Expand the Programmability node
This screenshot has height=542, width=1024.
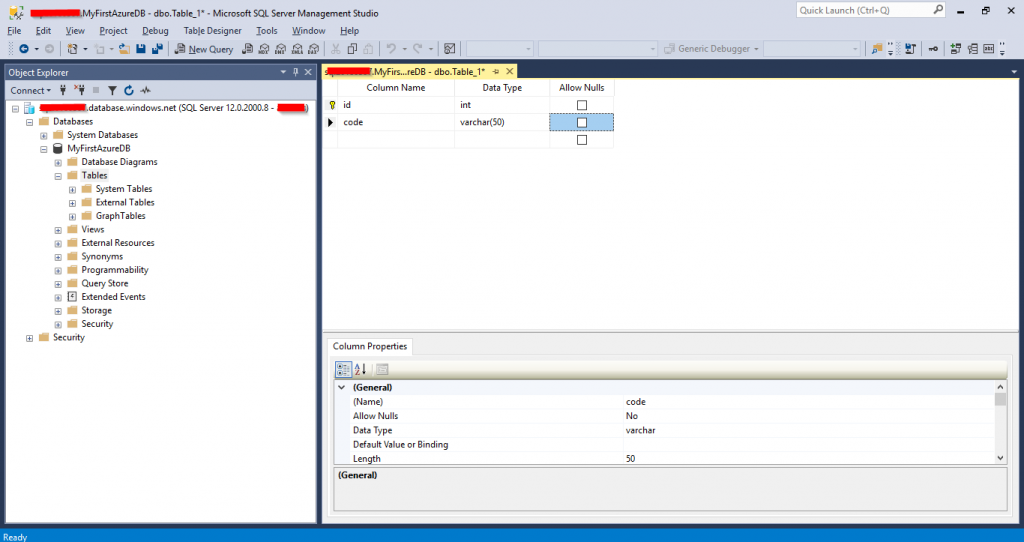(x=58, y=271)
